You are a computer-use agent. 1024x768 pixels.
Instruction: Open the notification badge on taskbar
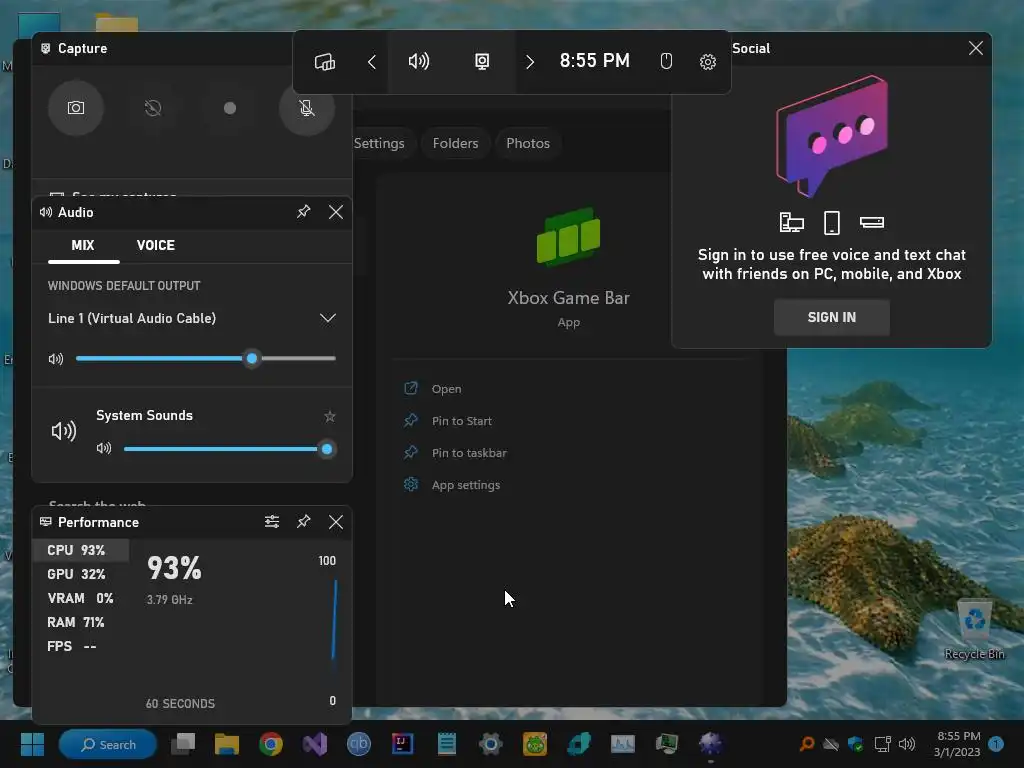click(996, 744)
